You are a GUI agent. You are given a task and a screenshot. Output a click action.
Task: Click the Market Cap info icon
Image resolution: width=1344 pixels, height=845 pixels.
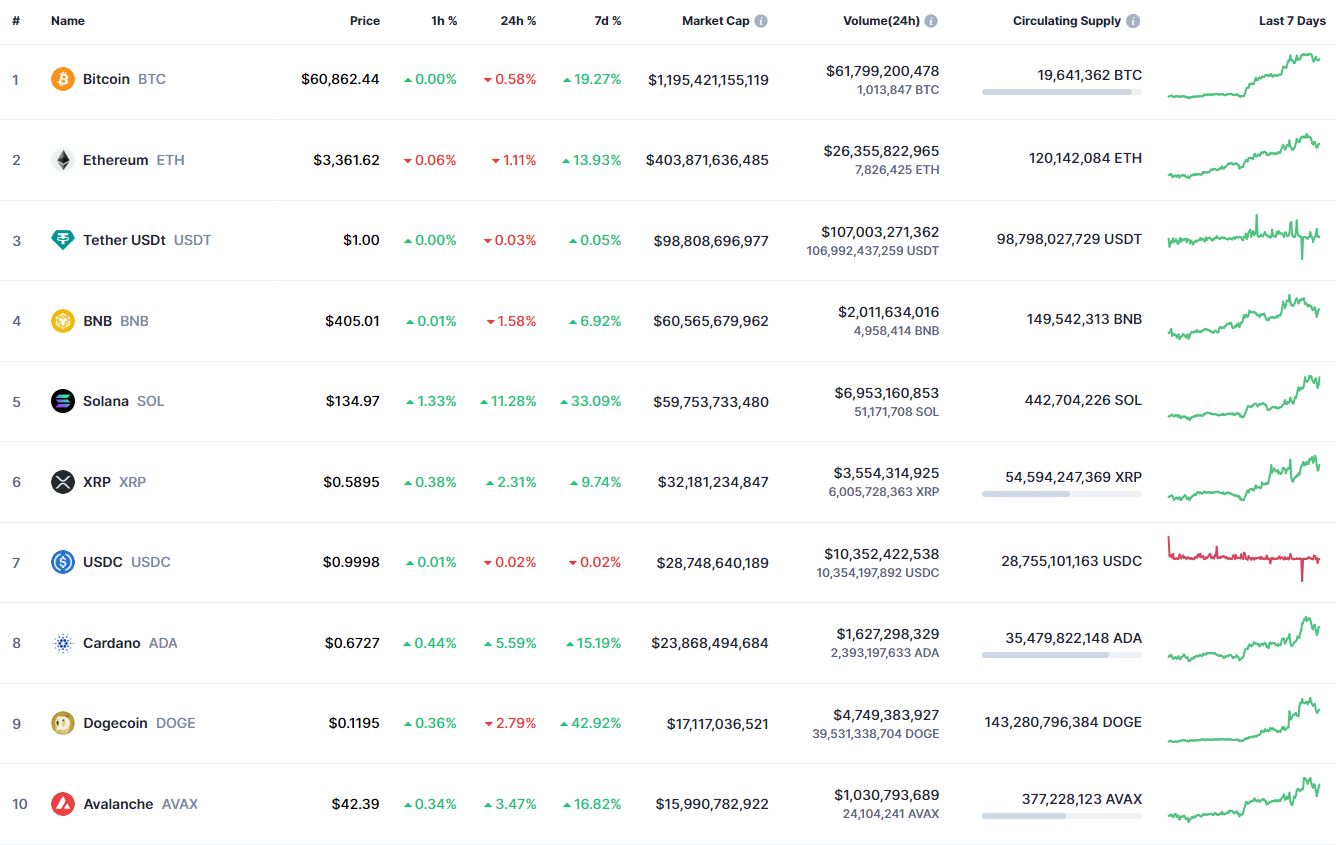click(x=761, y=21)
